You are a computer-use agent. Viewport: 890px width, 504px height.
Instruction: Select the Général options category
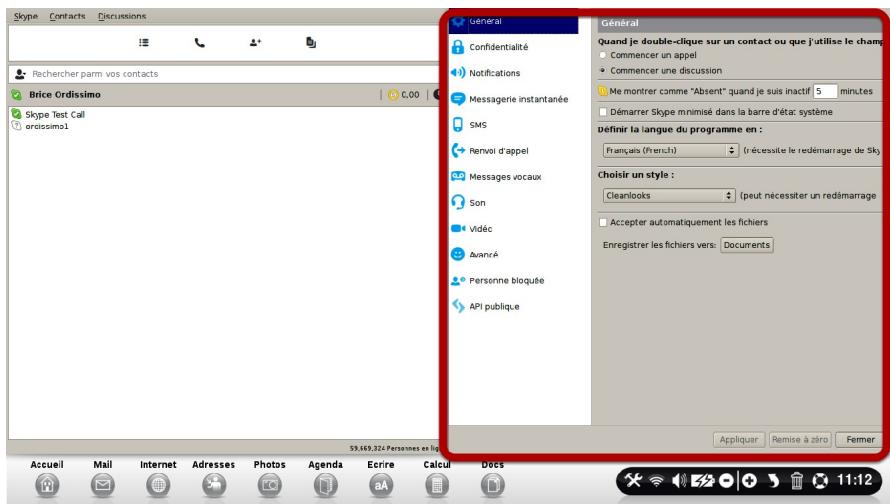514,23
